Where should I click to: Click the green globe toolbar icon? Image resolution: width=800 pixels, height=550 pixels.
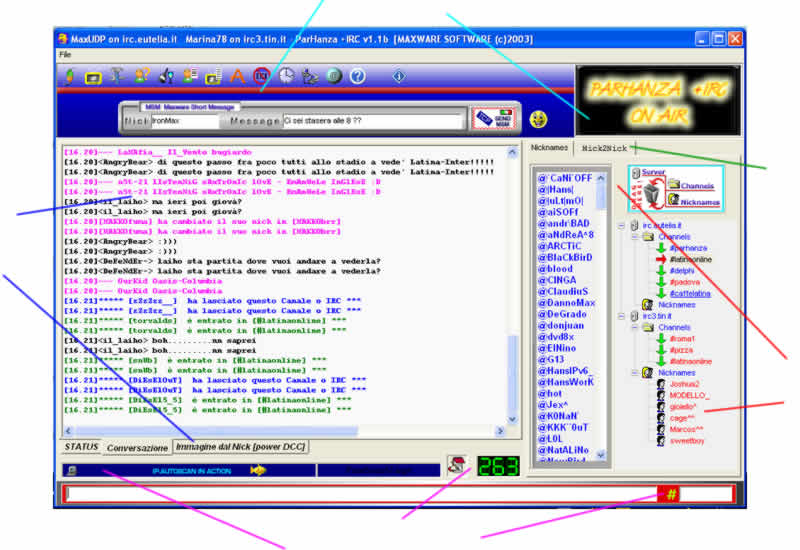[x=334, y=76]
